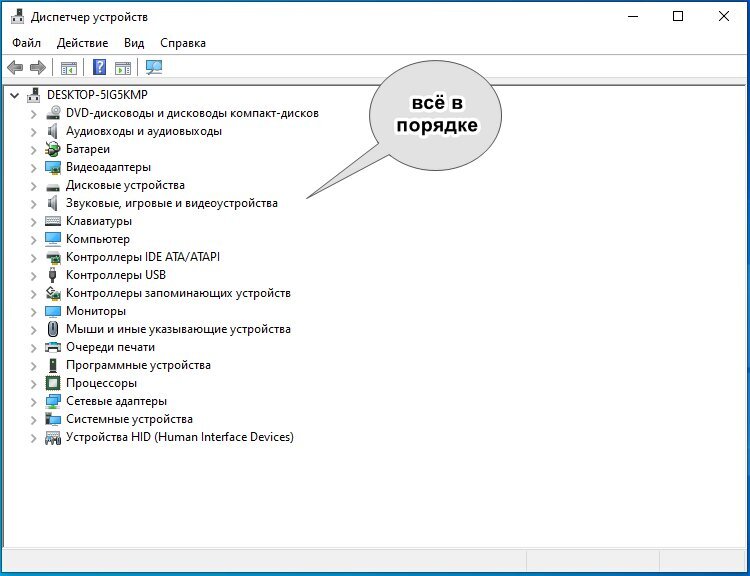Select Мыши и иные указывающие устройства
The width and height of the screenshot is (750, 576).
tap(178, 329)
